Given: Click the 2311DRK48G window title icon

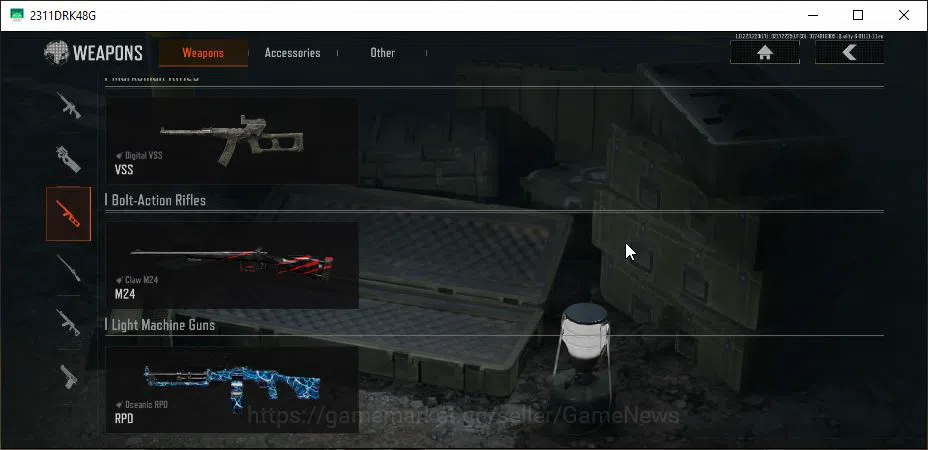Looking at the screenshot, I should point(17,15).
